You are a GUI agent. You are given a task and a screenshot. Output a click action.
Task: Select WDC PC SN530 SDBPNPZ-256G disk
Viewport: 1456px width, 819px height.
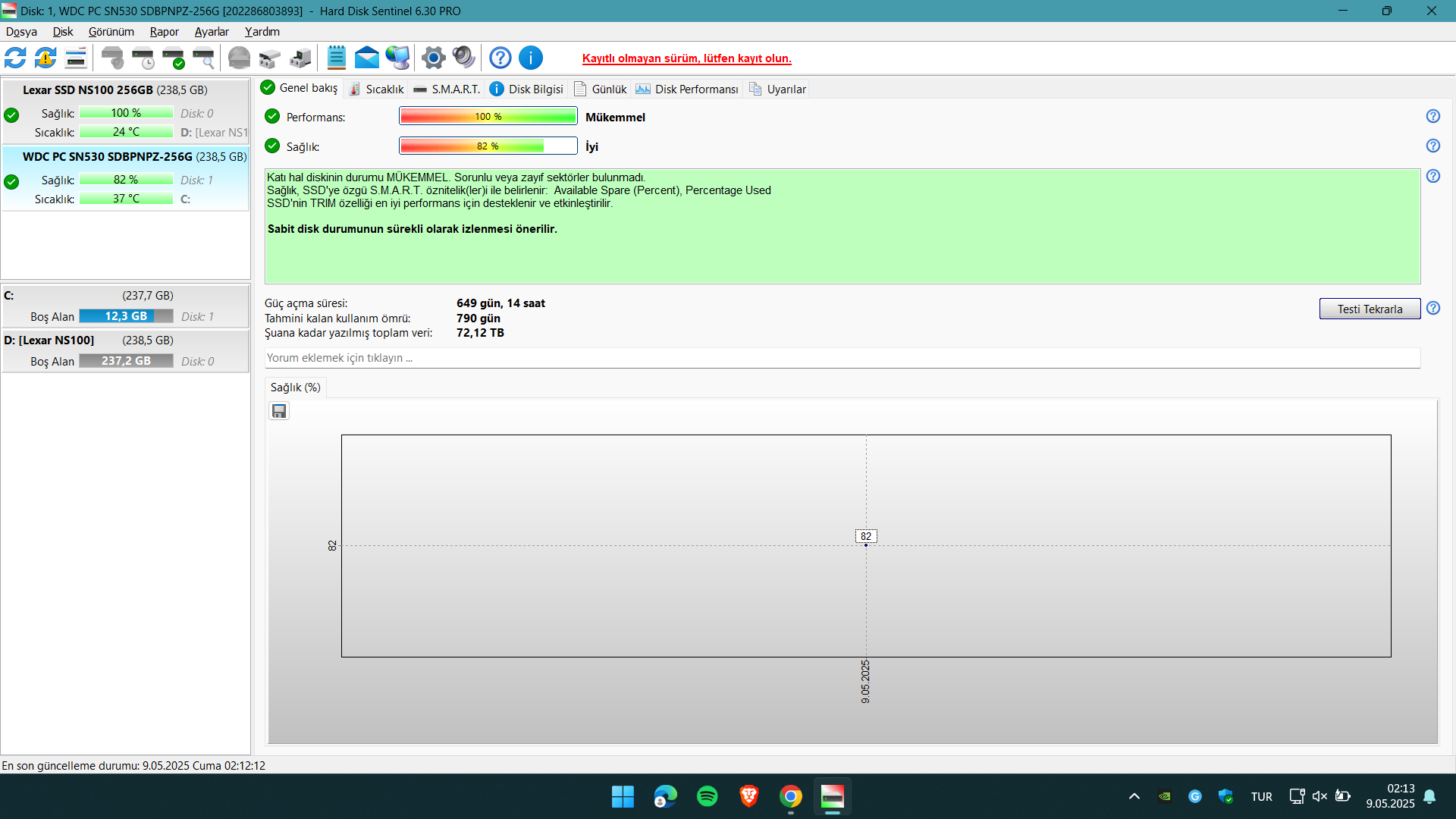pos(125,178)
